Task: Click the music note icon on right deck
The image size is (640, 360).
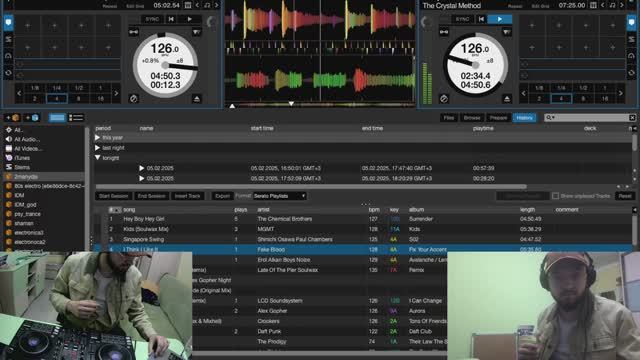Action: [612, 5]
